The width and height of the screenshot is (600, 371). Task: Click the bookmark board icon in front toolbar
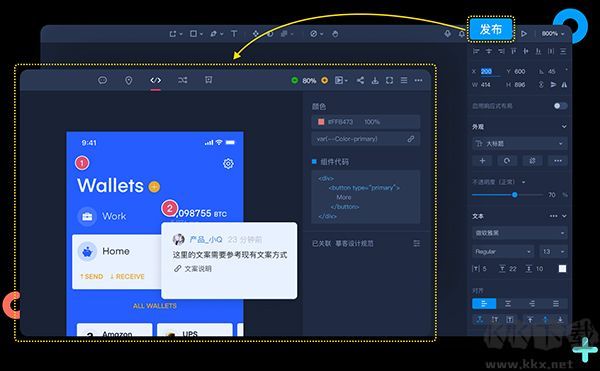(x=209, y=80)
